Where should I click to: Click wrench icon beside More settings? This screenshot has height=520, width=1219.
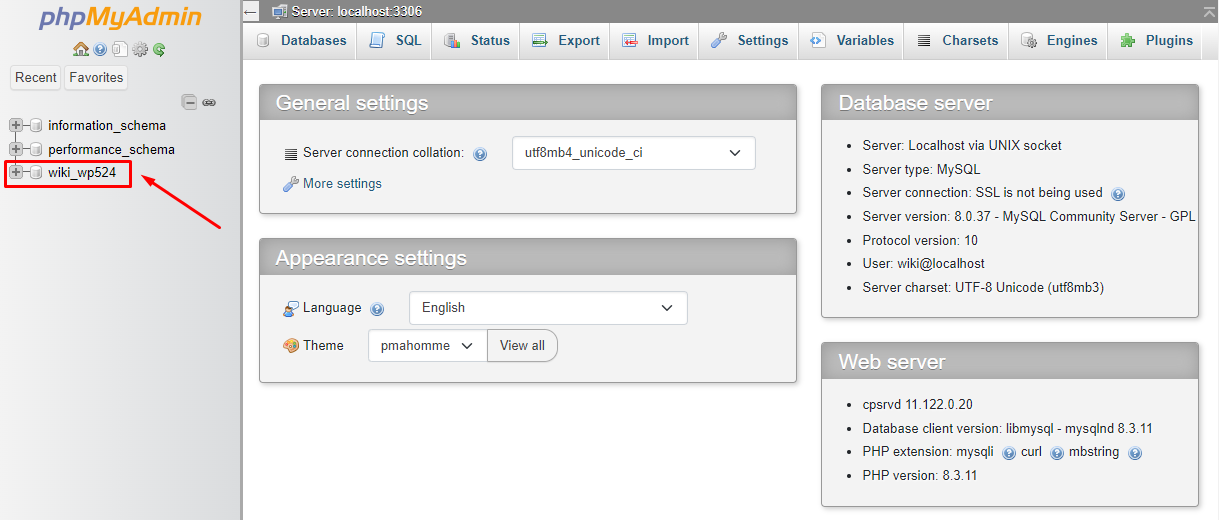coord(291,184)
